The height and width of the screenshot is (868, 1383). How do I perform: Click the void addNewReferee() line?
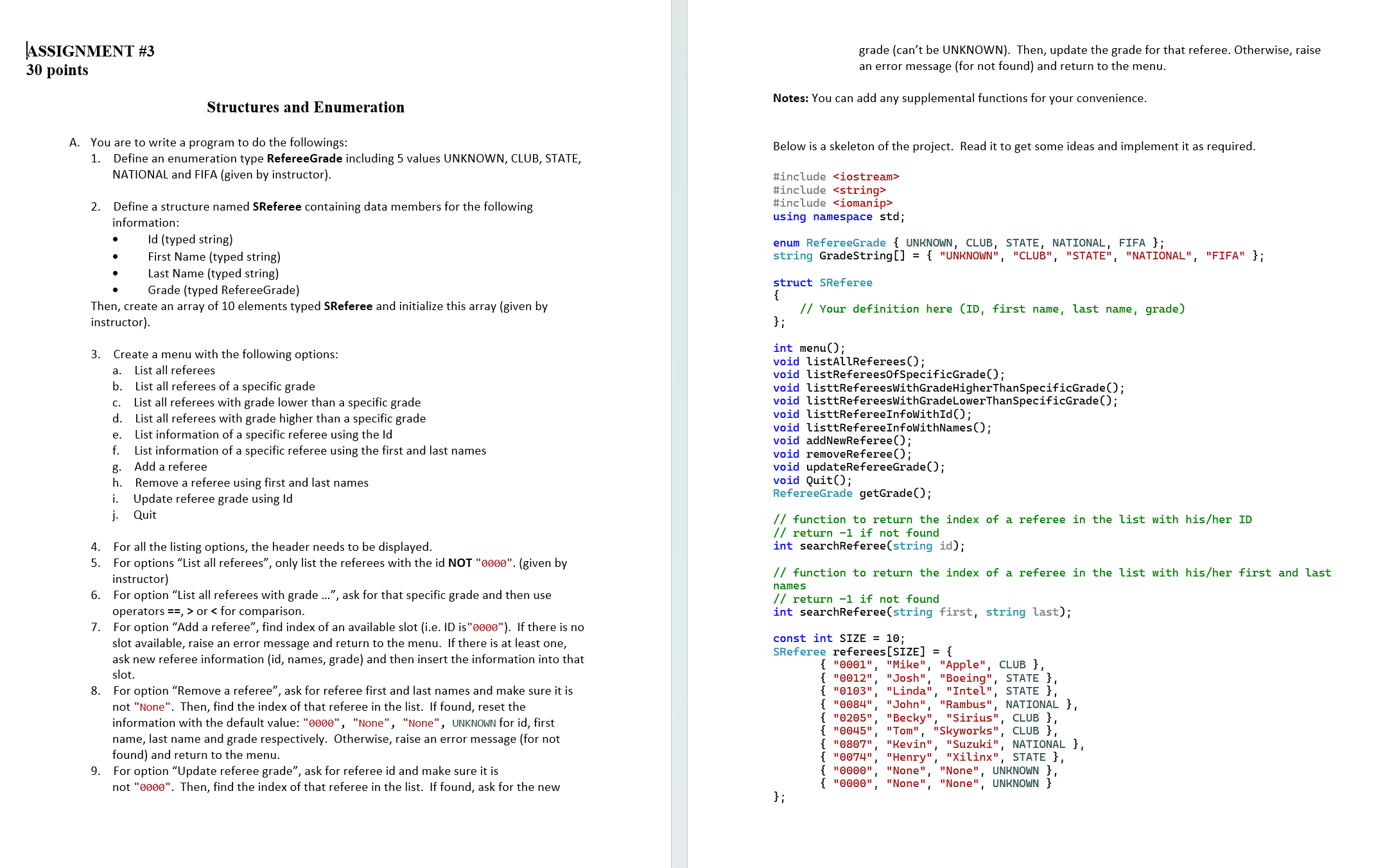tap(841, 440)
